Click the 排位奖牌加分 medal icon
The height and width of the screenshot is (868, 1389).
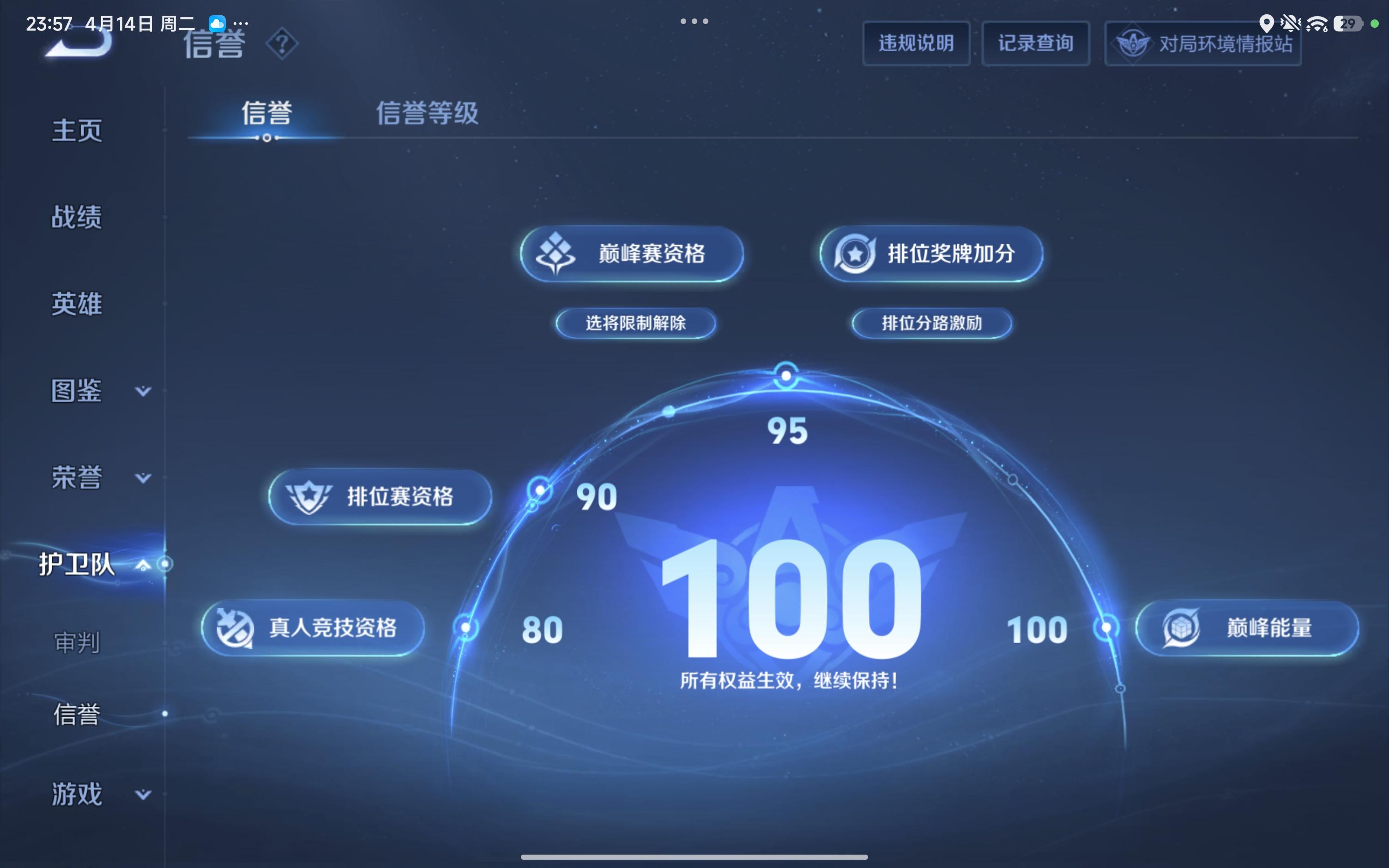pyautogui.click(x=856, y=254)
